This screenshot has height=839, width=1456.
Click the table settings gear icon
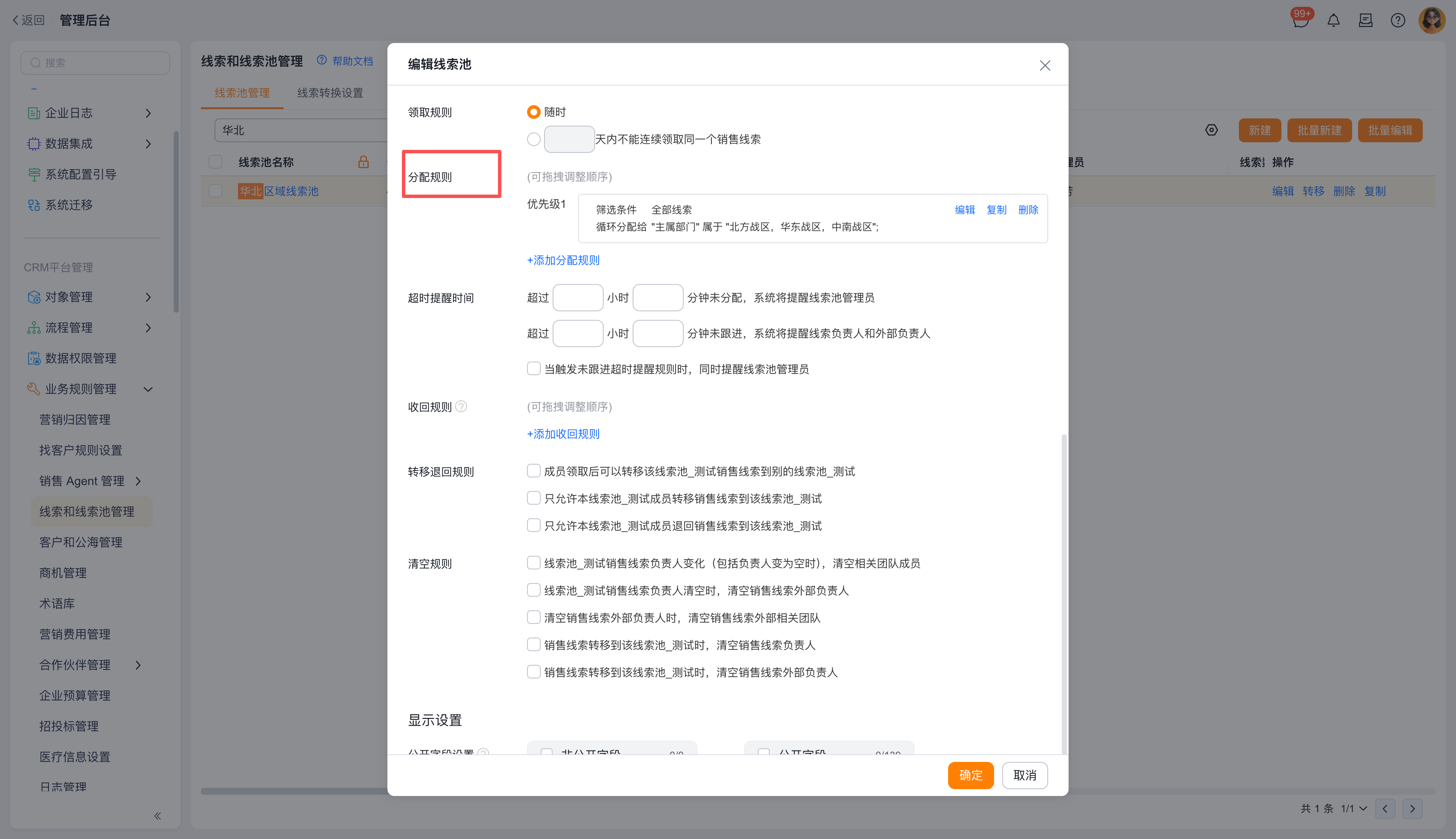click(x=1211, y=130)
